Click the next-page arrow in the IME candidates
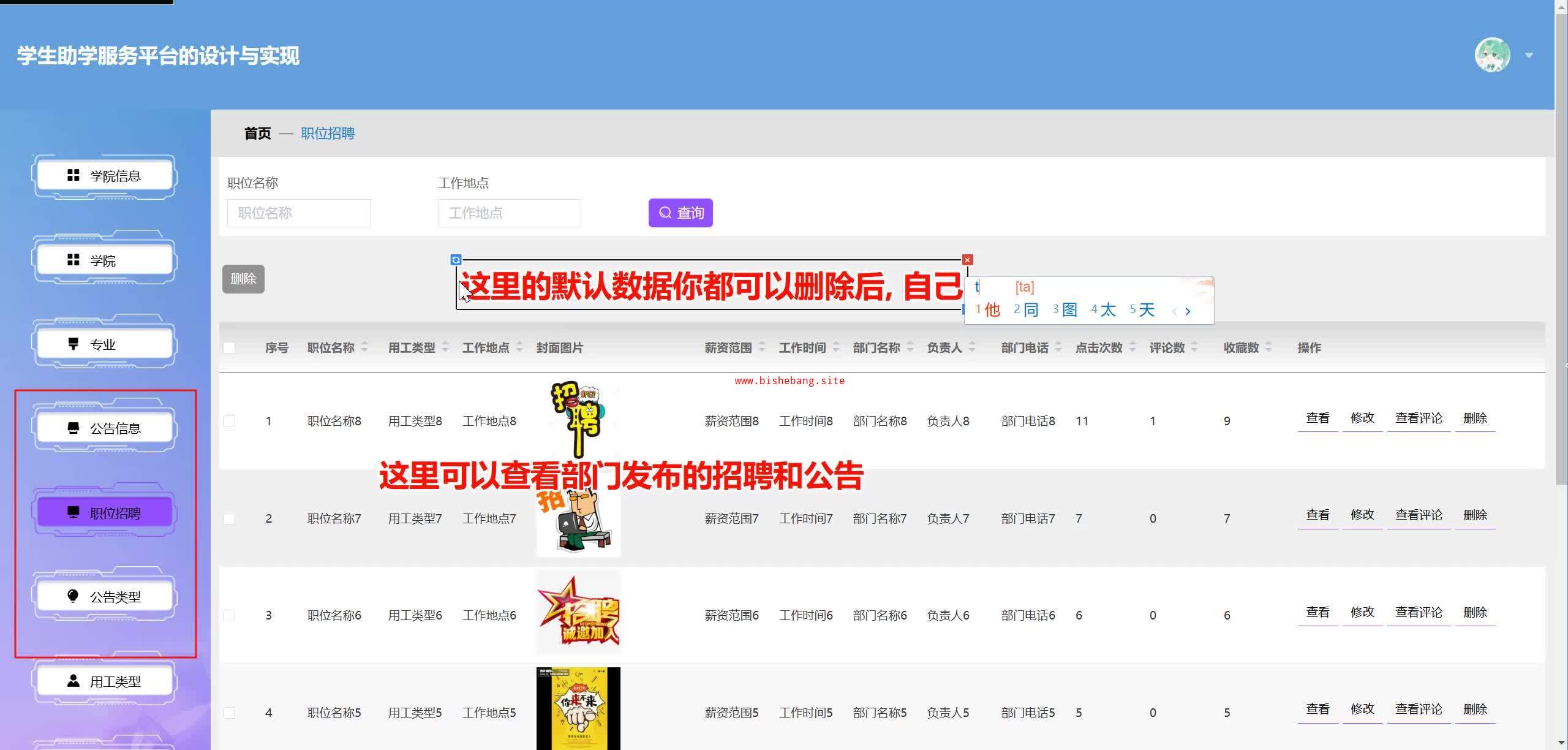 click(x=1188, y=311)
